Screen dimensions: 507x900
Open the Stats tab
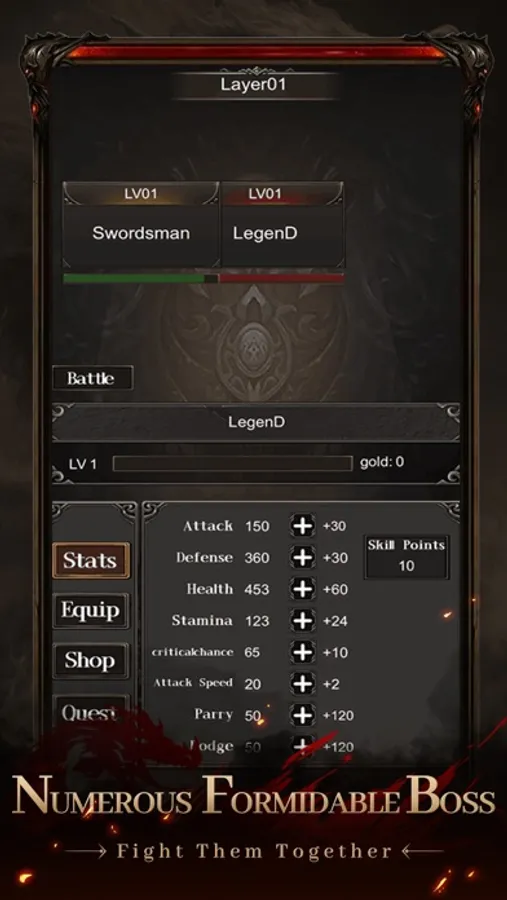tap(91, 560)
